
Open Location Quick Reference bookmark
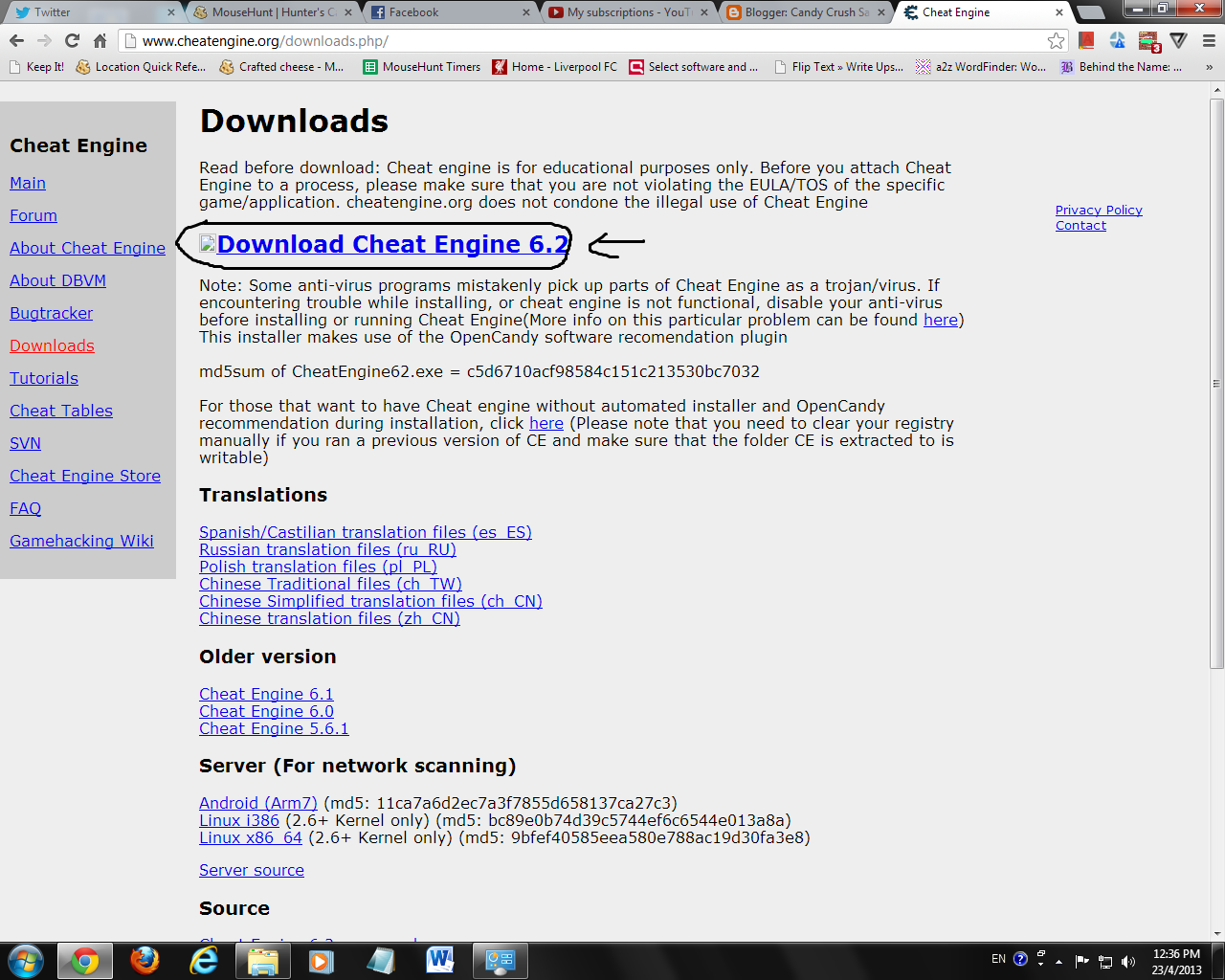(141, 67)
